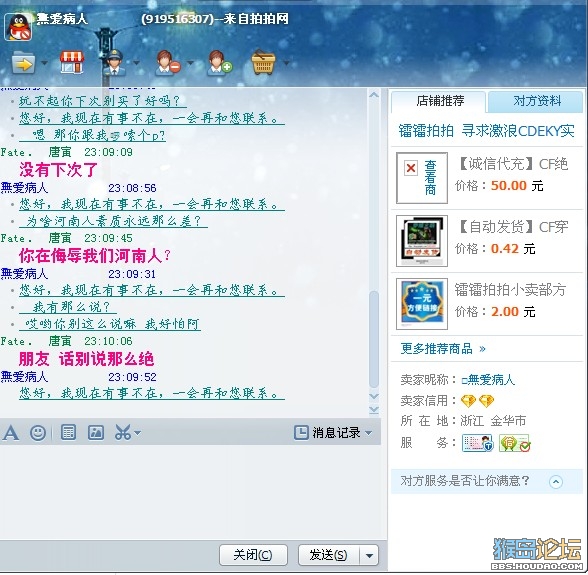The width and height of the screenshot is (588, 575).
Task: Click the file transfer folder icon
Action: coord(24,63)
